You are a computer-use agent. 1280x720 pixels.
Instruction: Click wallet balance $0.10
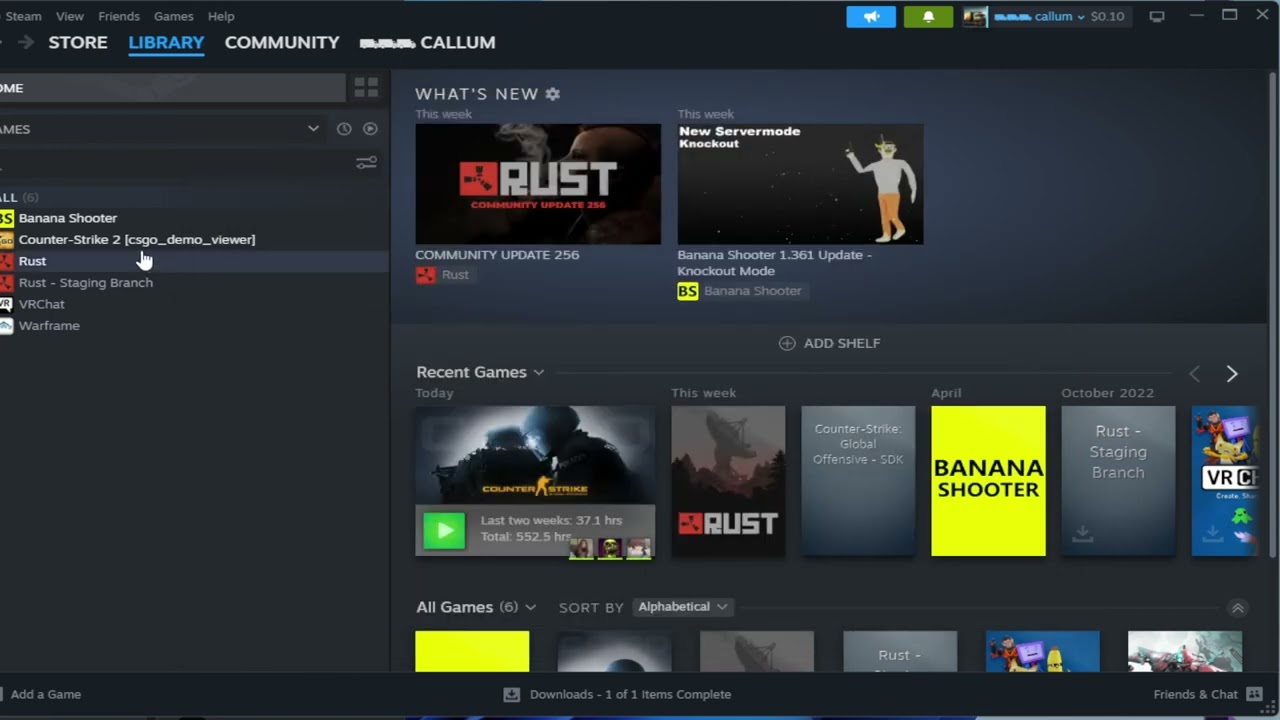1107,17
